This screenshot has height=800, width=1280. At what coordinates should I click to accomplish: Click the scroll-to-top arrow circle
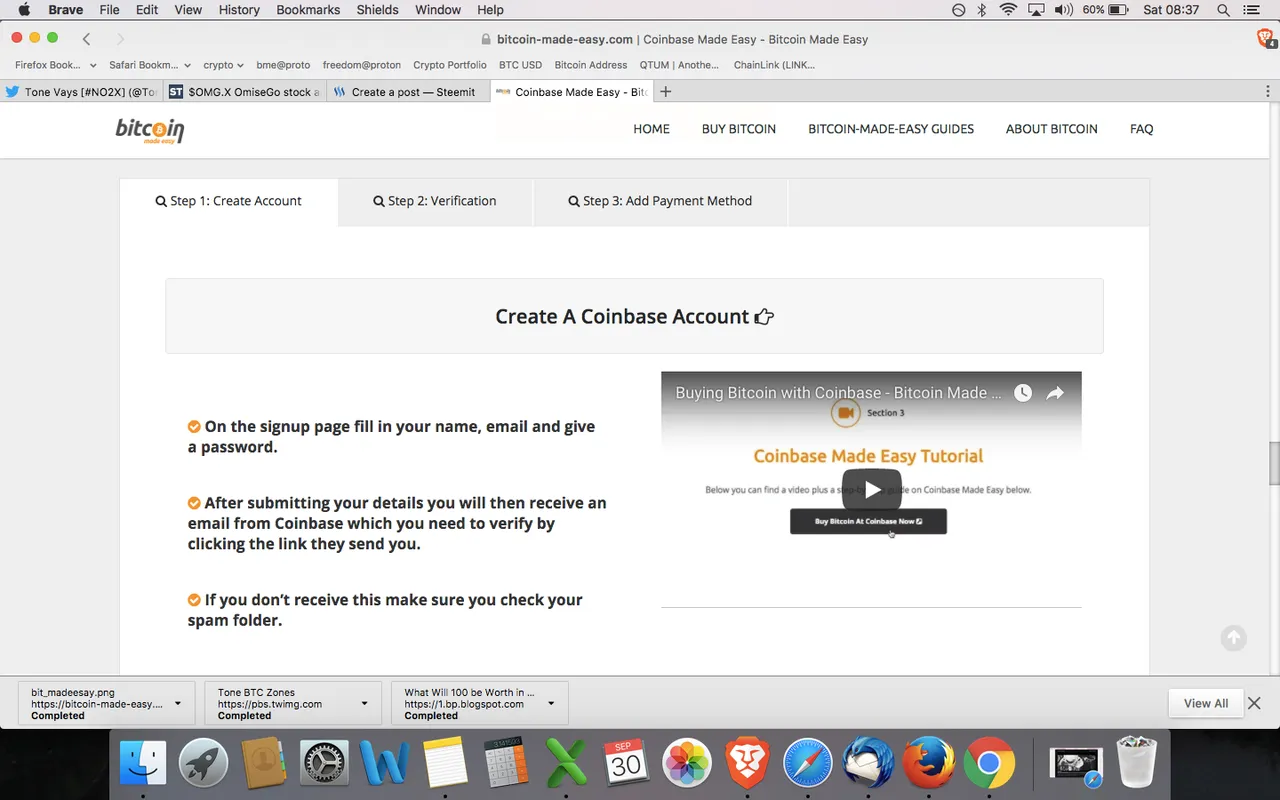1233,637
